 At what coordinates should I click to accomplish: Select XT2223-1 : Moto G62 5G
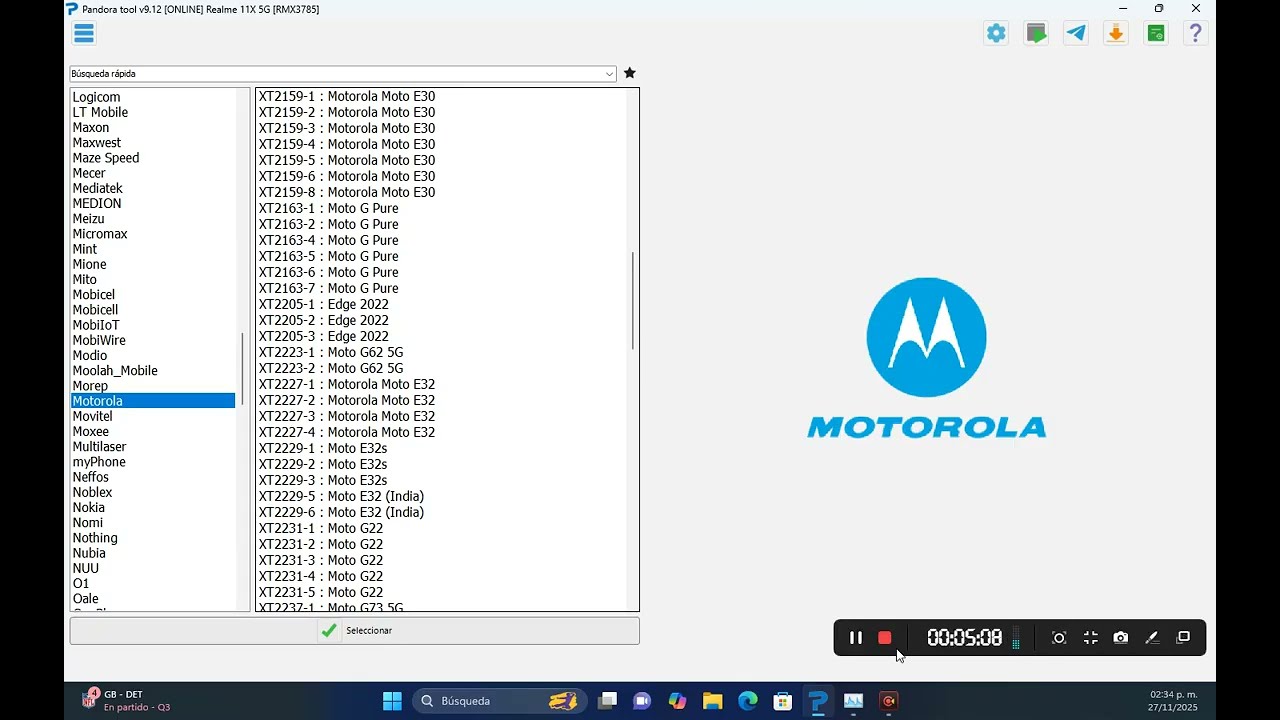[x=331, y=352]
